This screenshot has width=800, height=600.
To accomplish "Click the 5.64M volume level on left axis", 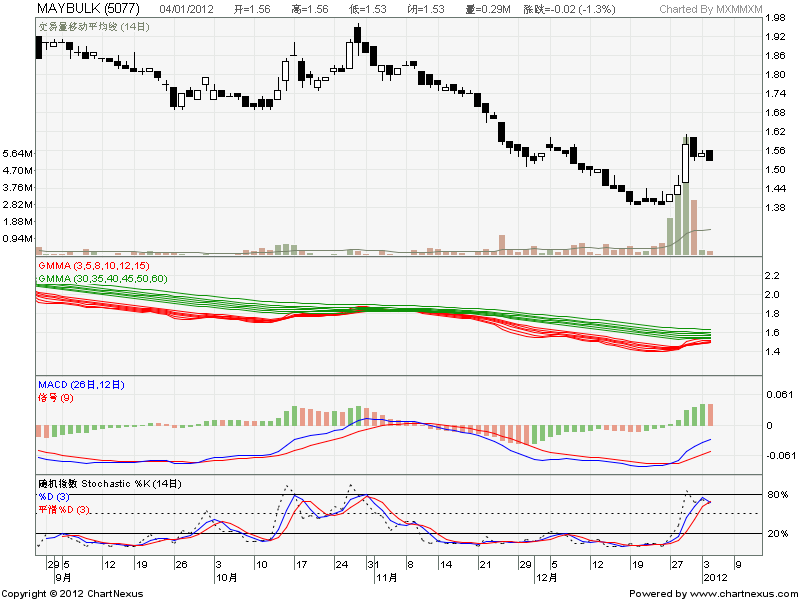I will (18, 153).
